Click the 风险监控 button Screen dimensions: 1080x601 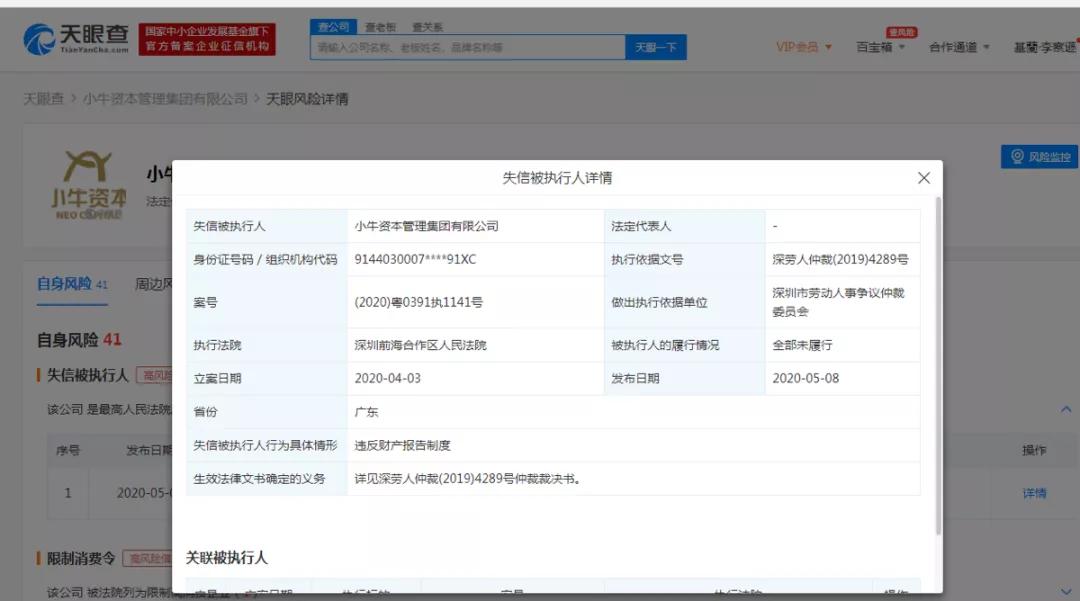(1041, 157)
